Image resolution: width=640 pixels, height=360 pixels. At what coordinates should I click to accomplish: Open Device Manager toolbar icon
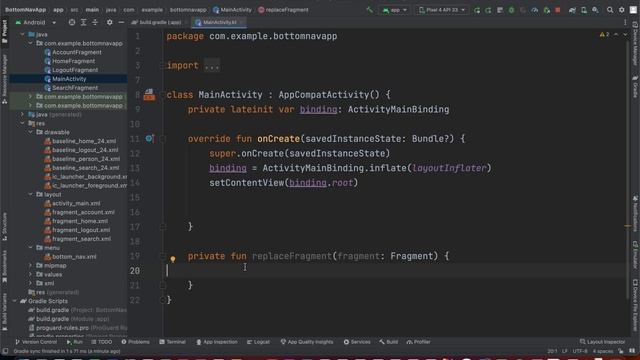click(x=584, y=10)
